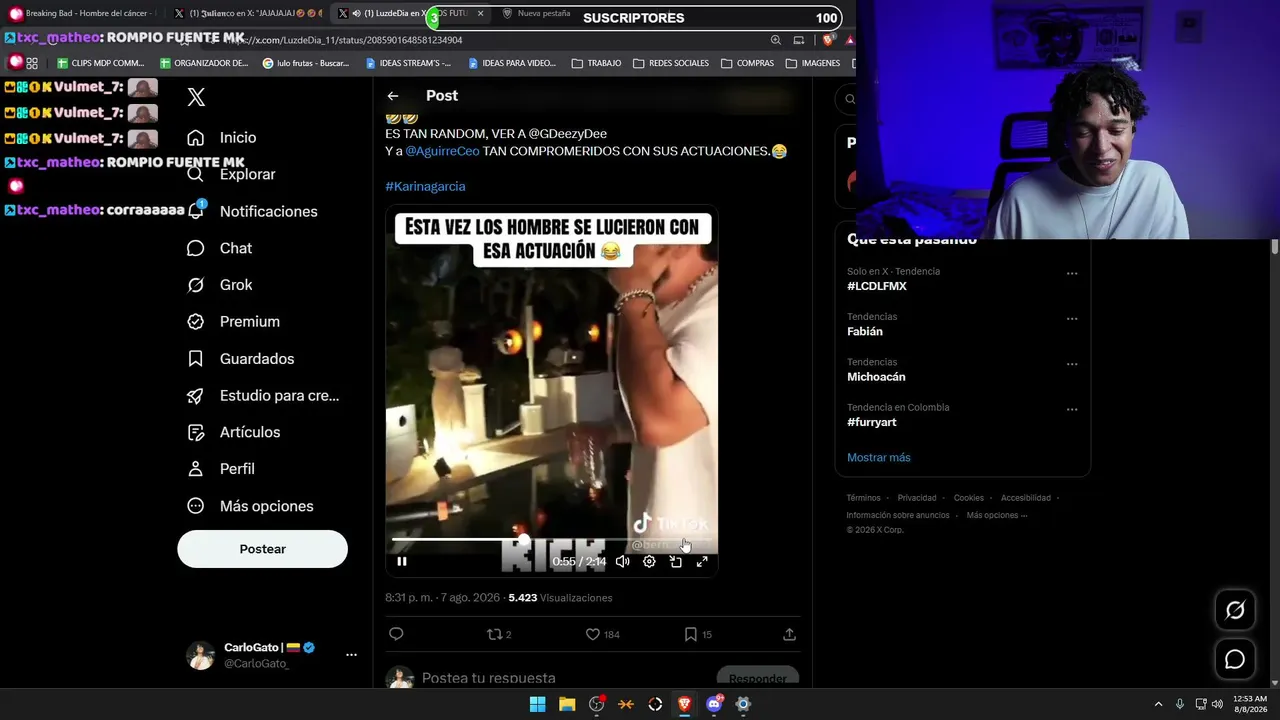Enter fullscreen video mode
This screenshot has width=1280, height=720.
(702, 562)
